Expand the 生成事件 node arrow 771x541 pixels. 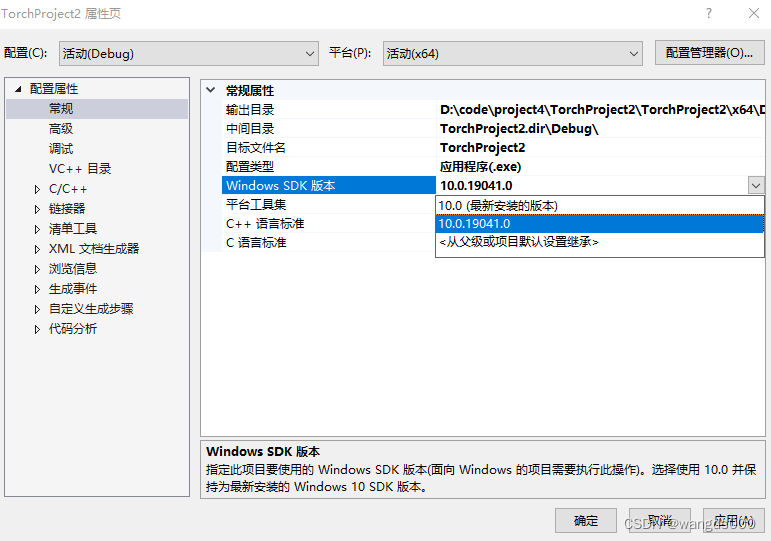pos(37,289)
